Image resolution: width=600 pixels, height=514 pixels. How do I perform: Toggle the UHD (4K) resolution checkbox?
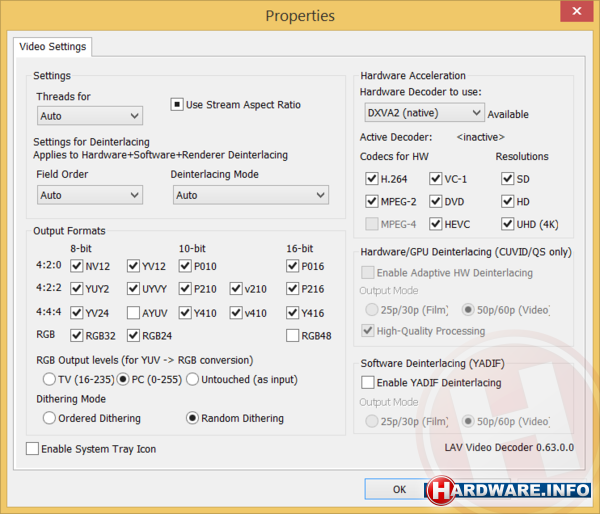[508, 223]
